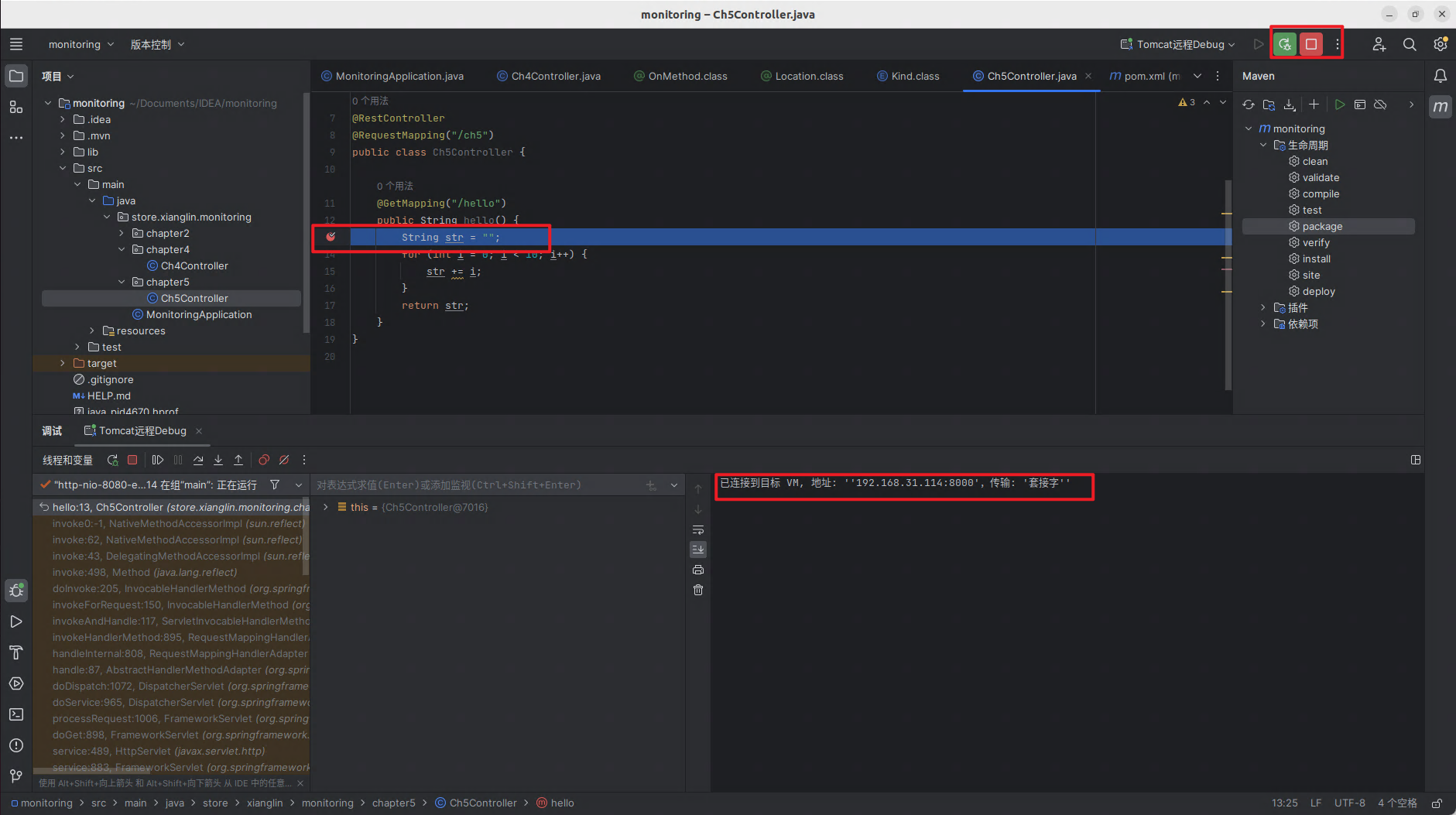Click Resume Program in debug toolbar
Image resolution: width=1456 pixels, height=815 pixels.
(158, 460)
